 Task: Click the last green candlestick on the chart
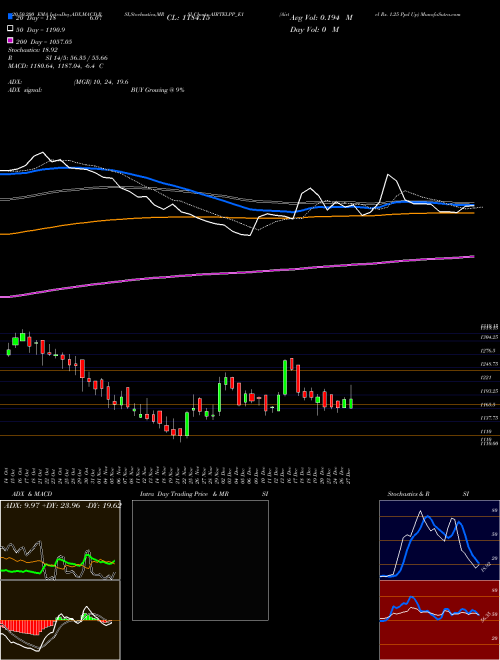(351, 403)
